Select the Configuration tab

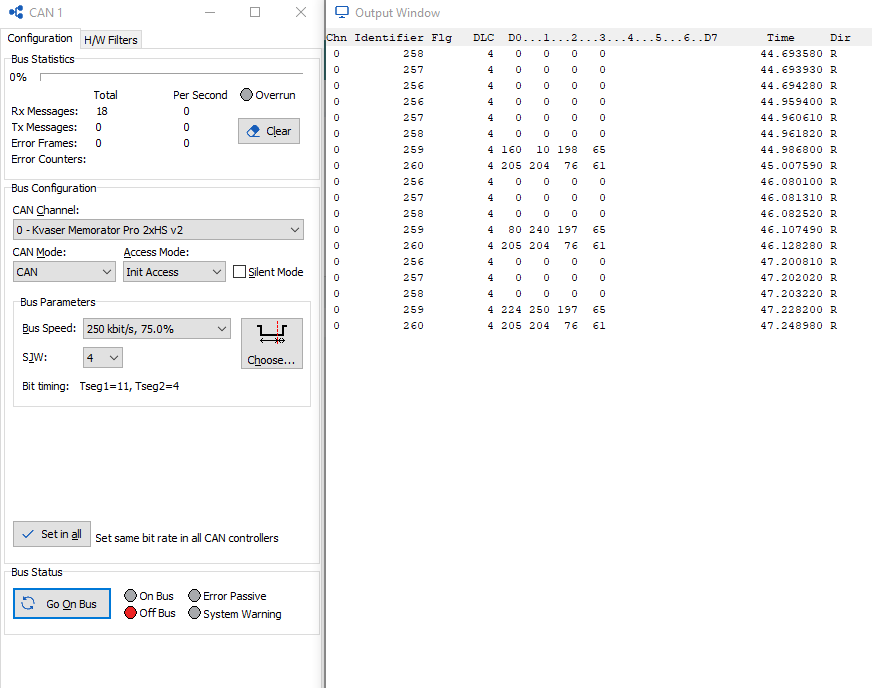[41, 37]
